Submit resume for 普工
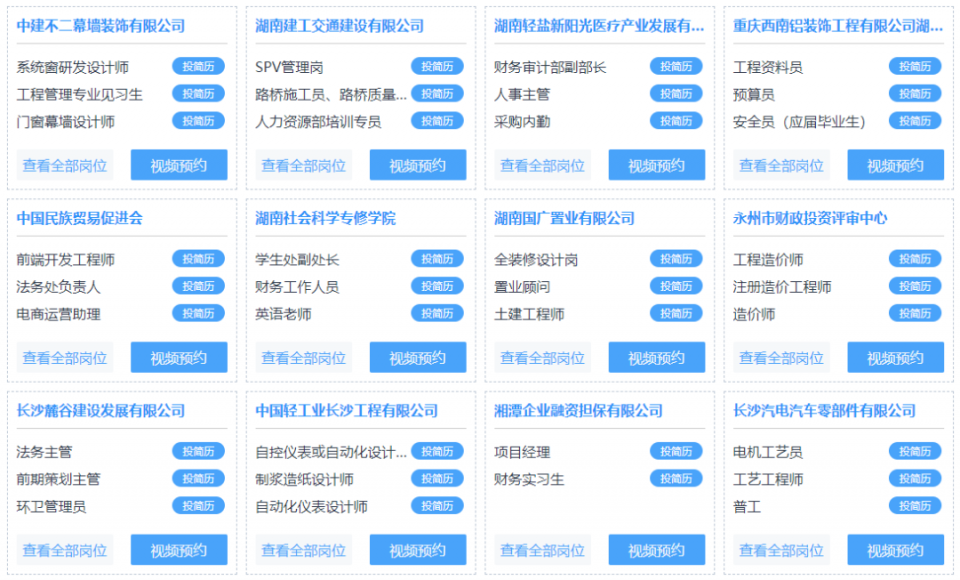Image resolution: width=960 pixels, height=580 pixels. pos(915,505)
